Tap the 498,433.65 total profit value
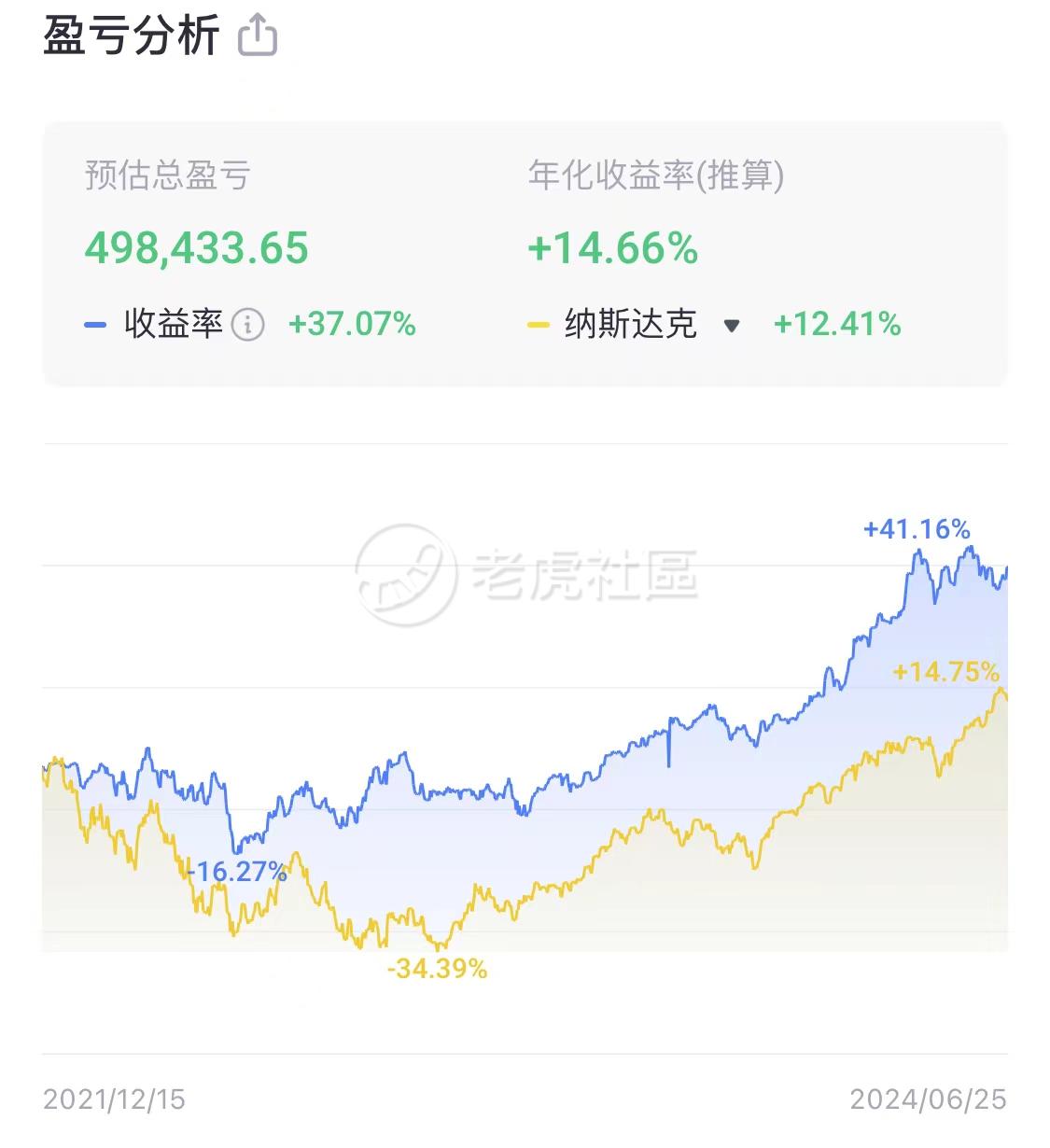This screenshot has width=1050, height=1148. [196, 248]
